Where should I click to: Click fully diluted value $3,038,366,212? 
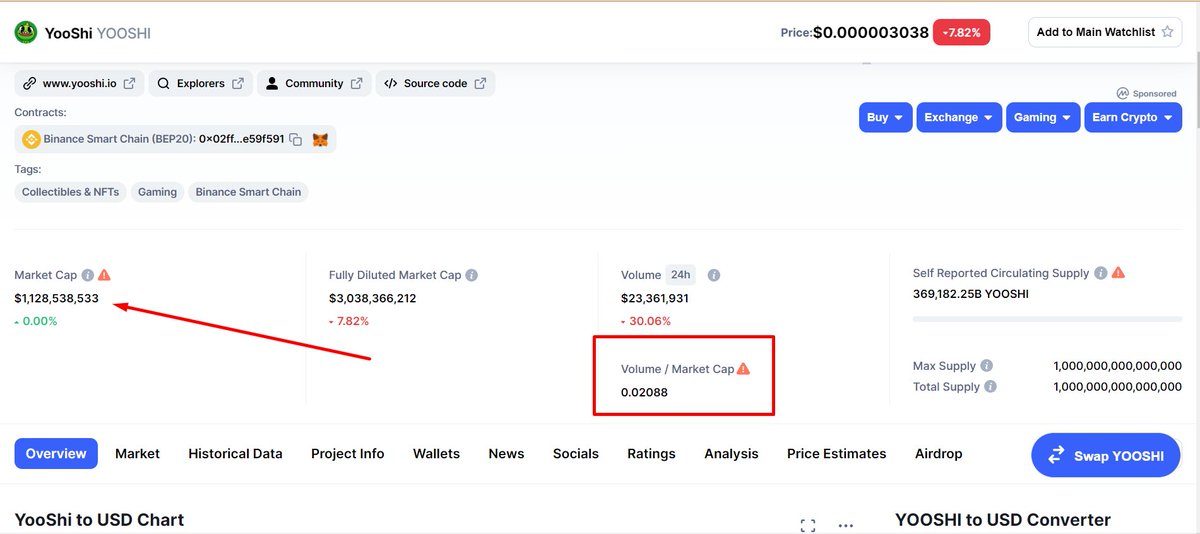[x=372, y=298]
